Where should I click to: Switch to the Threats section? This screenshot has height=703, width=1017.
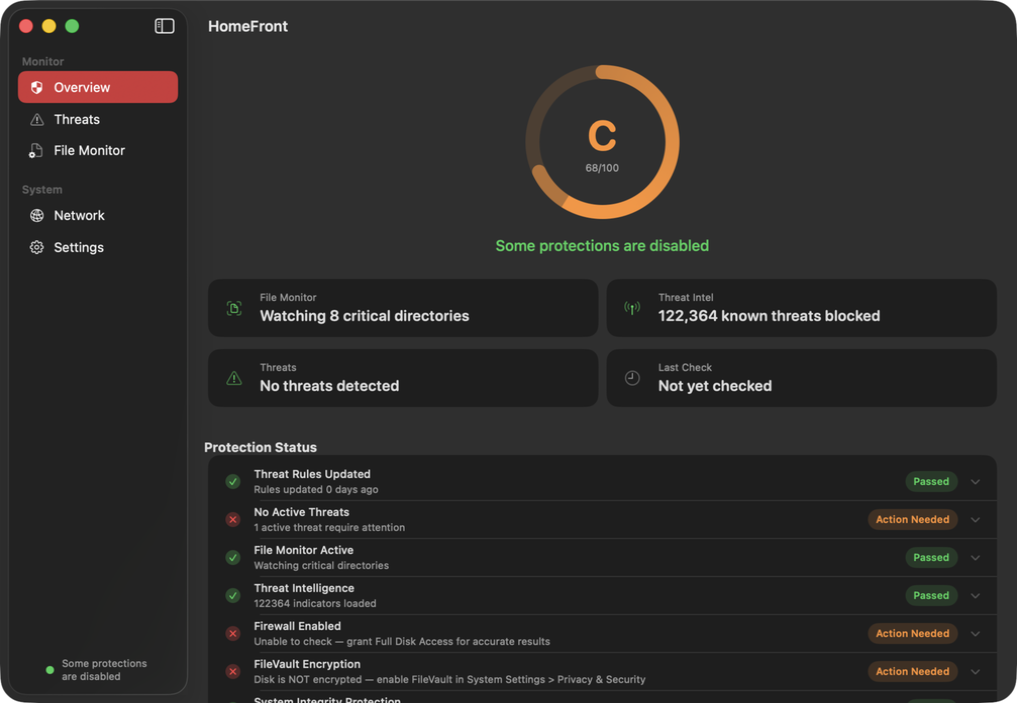(x=76, y=119)
